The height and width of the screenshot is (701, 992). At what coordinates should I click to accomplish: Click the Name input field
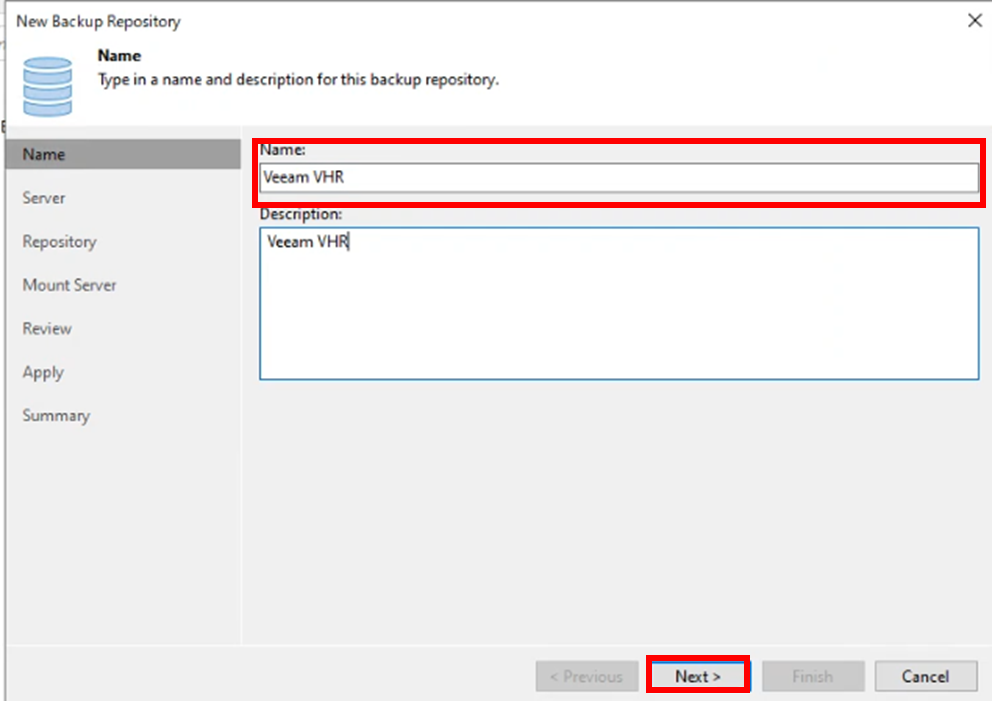tap(619, 178)
